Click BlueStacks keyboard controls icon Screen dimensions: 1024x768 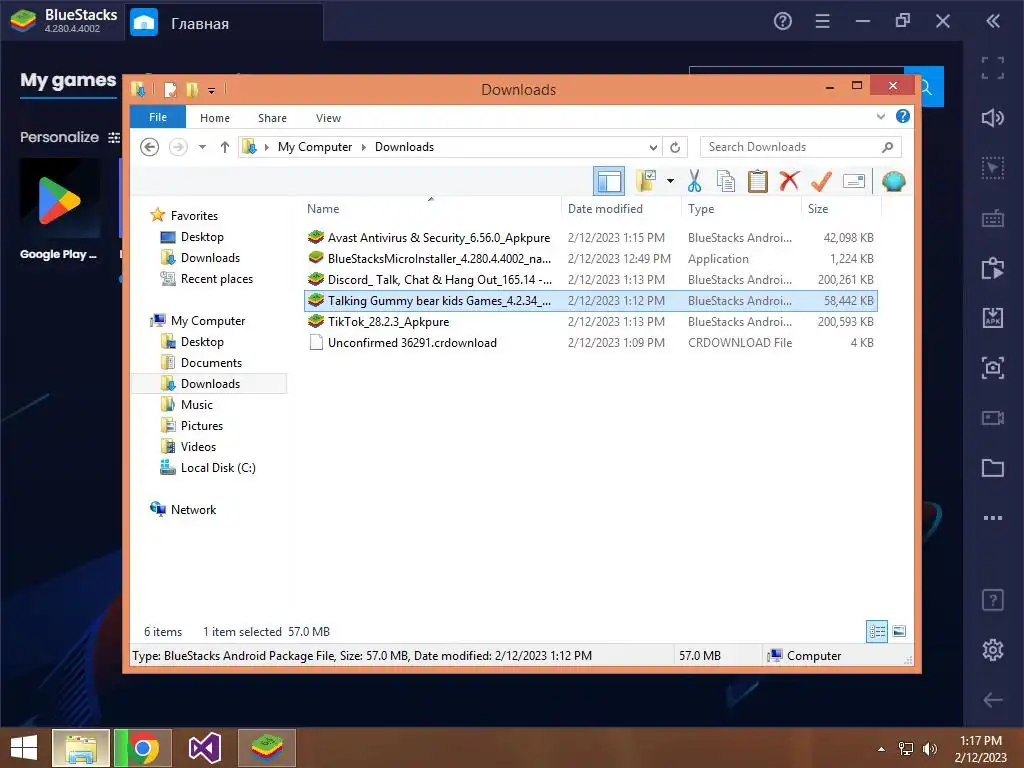[x=993, y=218]
